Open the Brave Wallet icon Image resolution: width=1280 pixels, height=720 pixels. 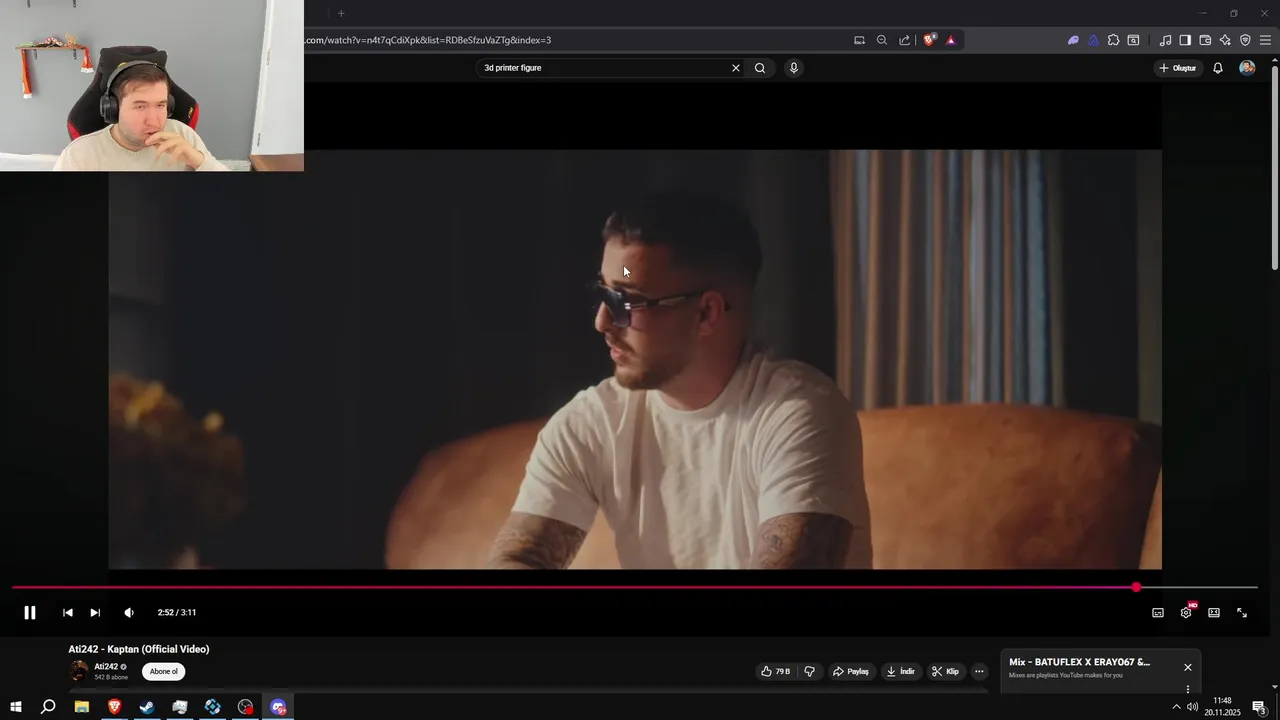click(x=1205, y=40)
